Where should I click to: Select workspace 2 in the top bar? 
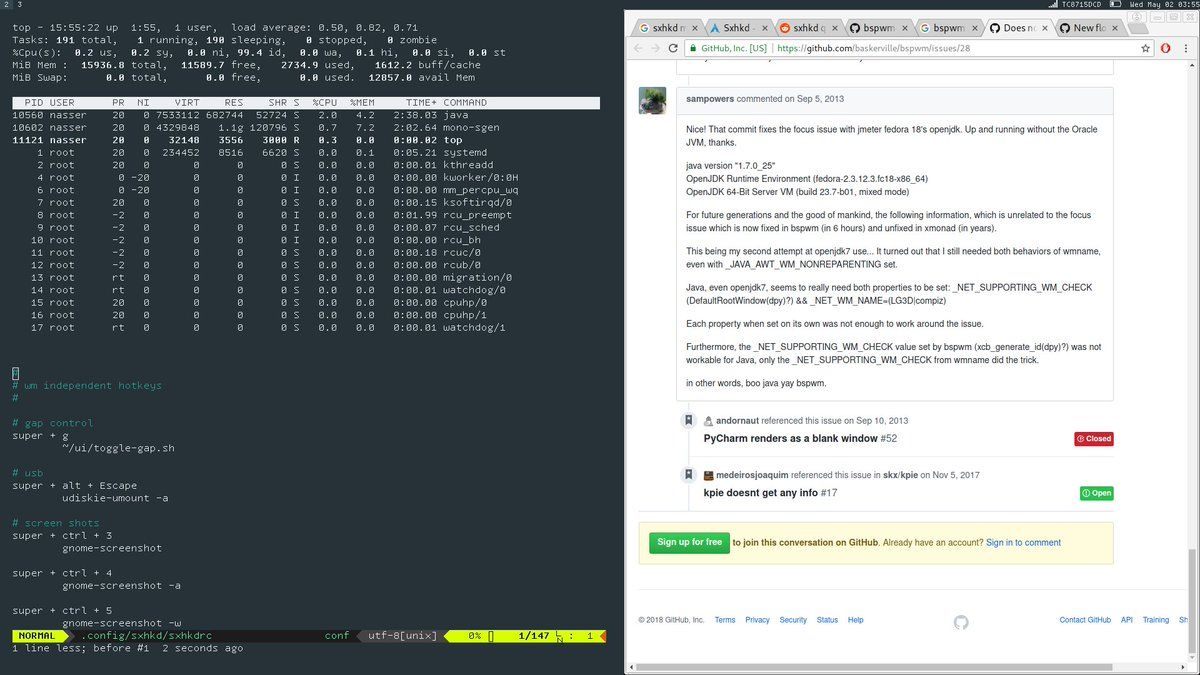6,5
